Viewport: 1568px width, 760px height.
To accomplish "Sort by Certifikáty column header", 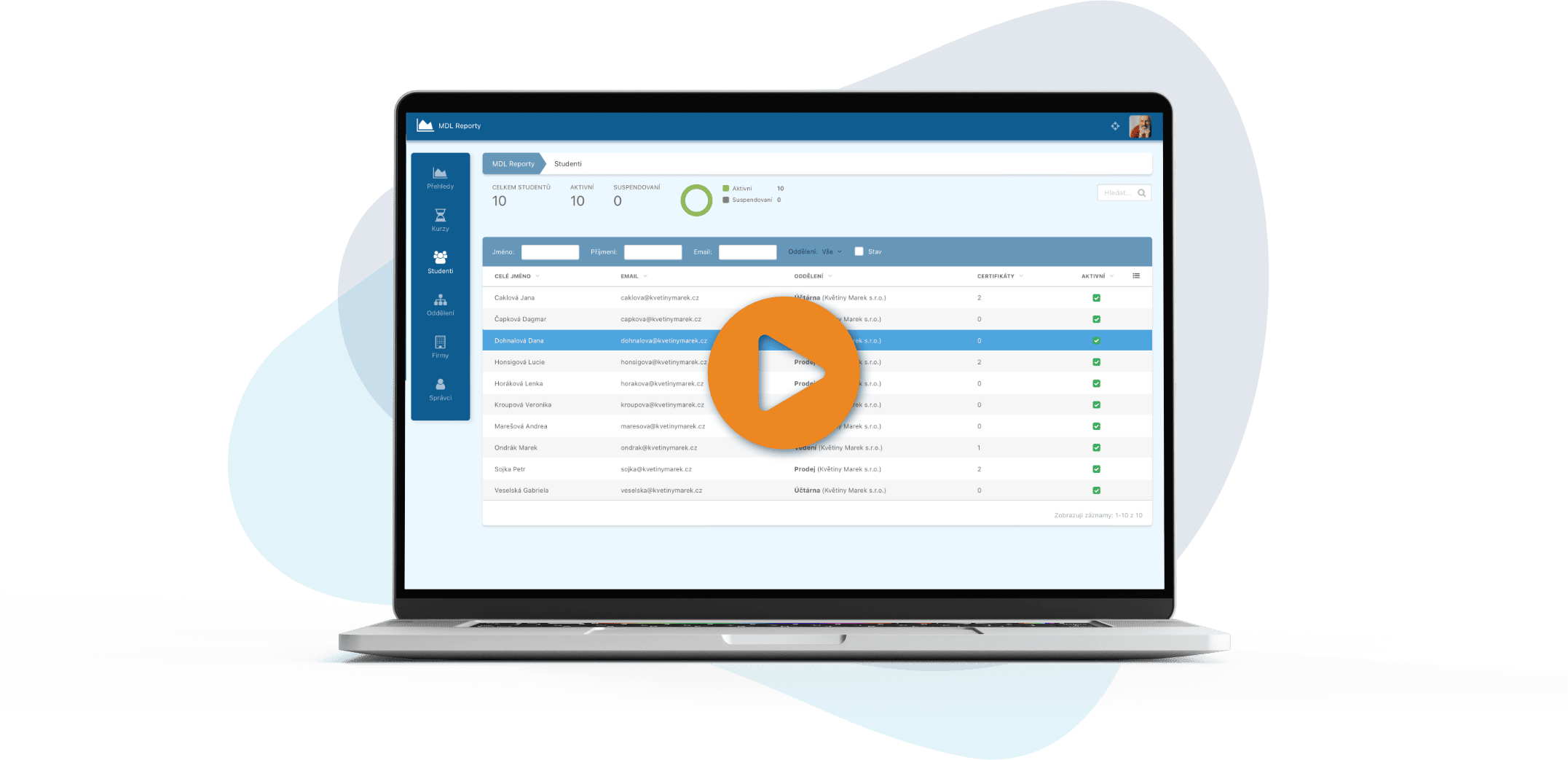I will pos(1000,276).
